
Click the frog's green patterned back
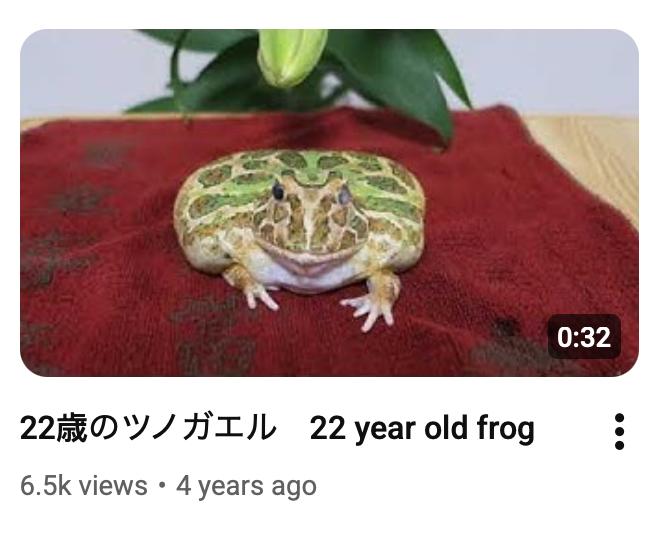[x=305, y=169]
